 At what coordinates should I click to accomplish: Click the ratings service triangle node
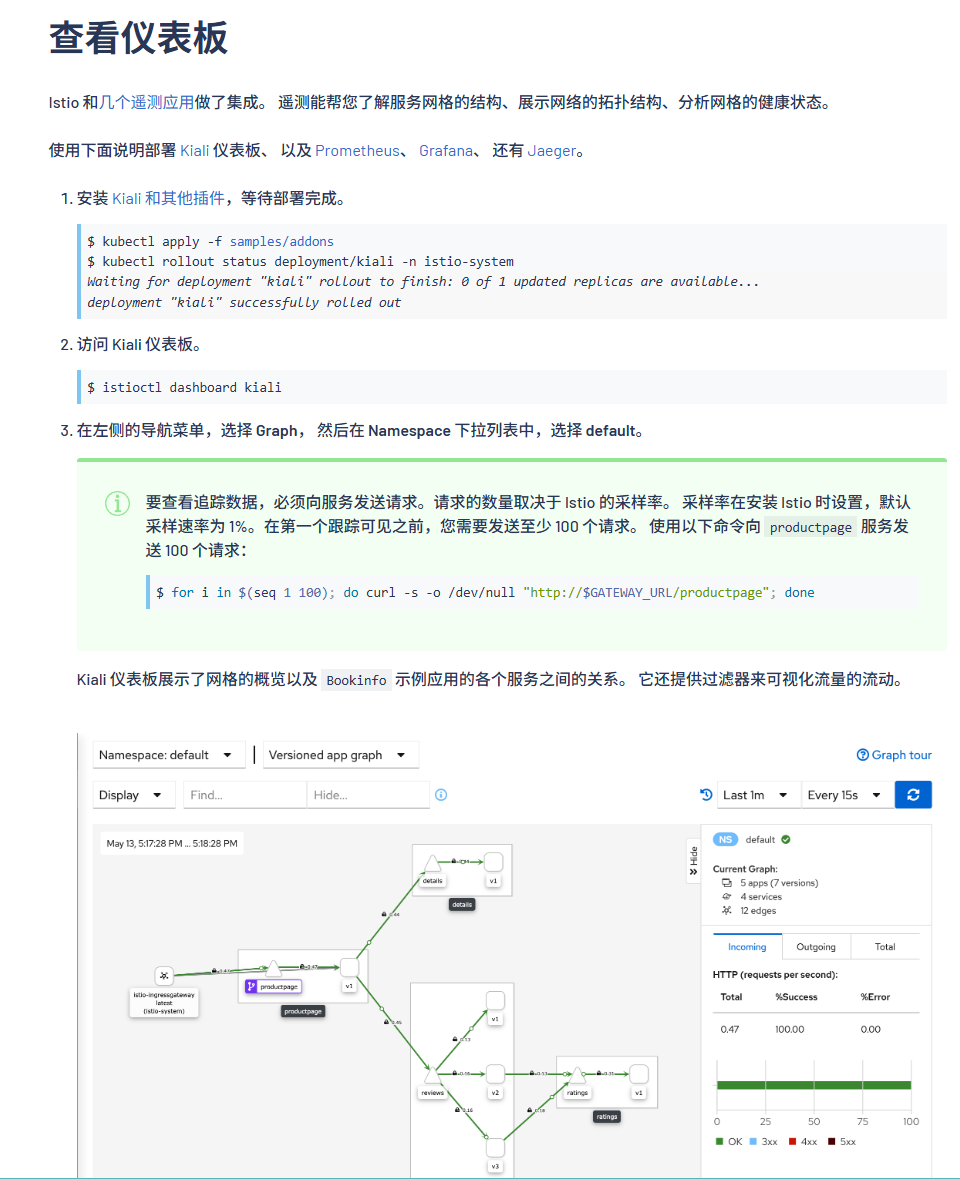pos(577,1076)
